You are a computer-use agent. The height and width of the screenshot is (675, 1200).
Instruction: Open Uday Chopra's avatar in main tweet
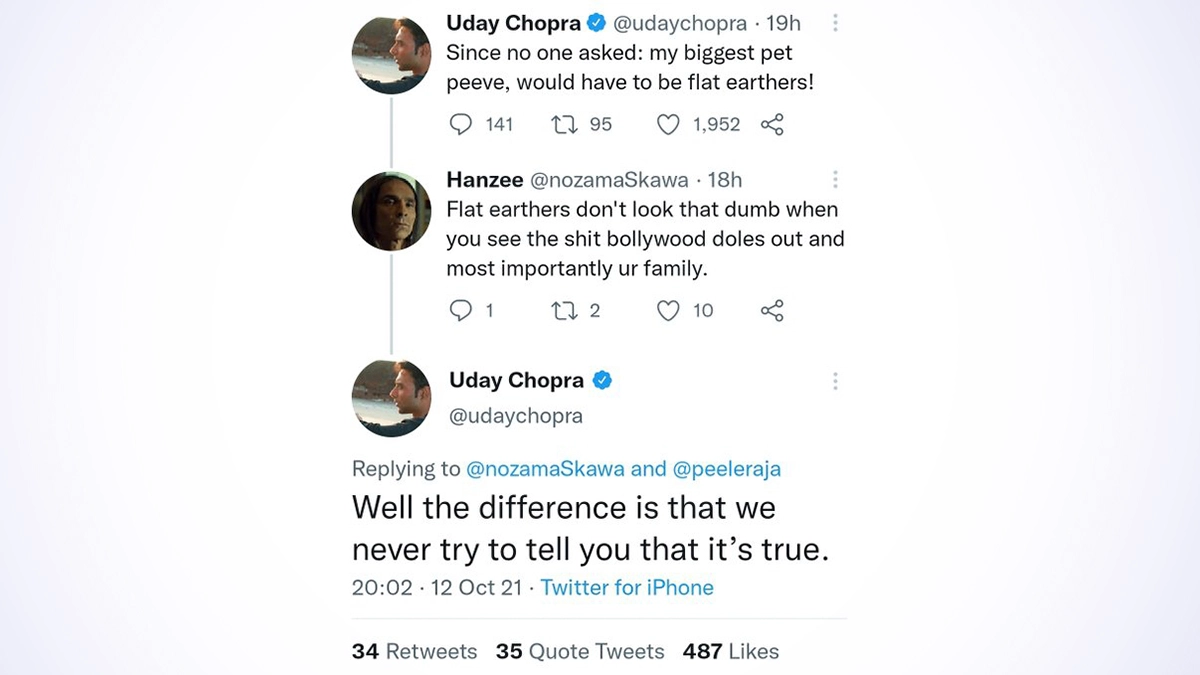point(391,397)
